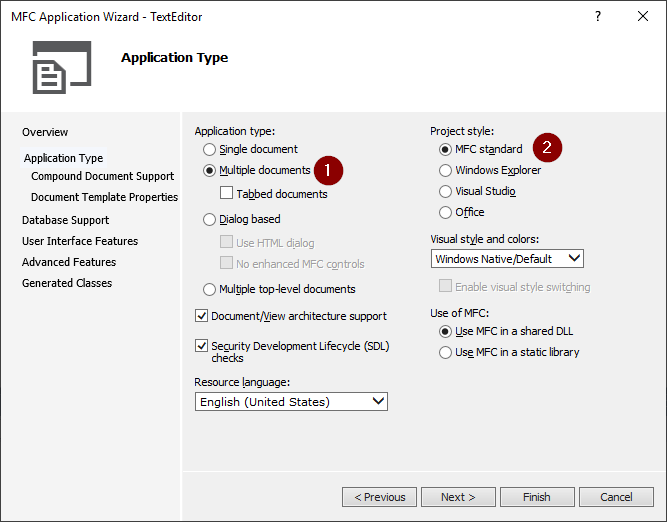
Task: Click the question mark help icon
Action: (598, 16)
